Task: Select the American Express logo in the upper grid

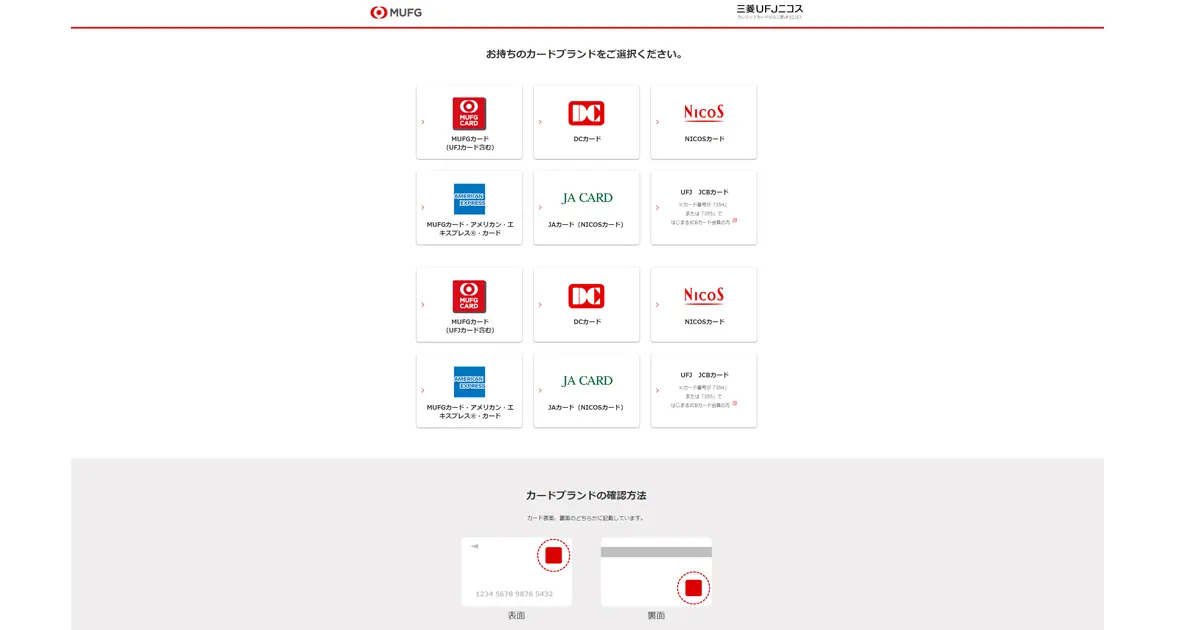Action: pos(469,199)
